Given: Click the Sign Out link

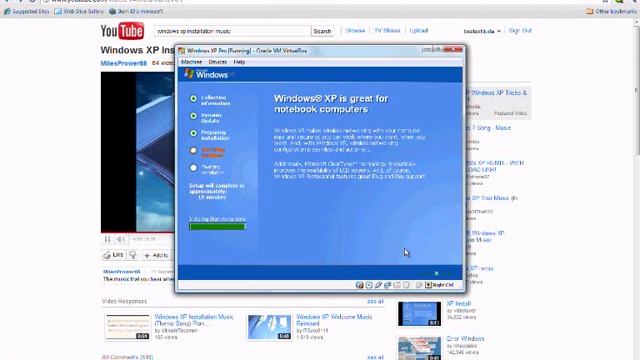Looking at the screenshot, I should 520,31.
